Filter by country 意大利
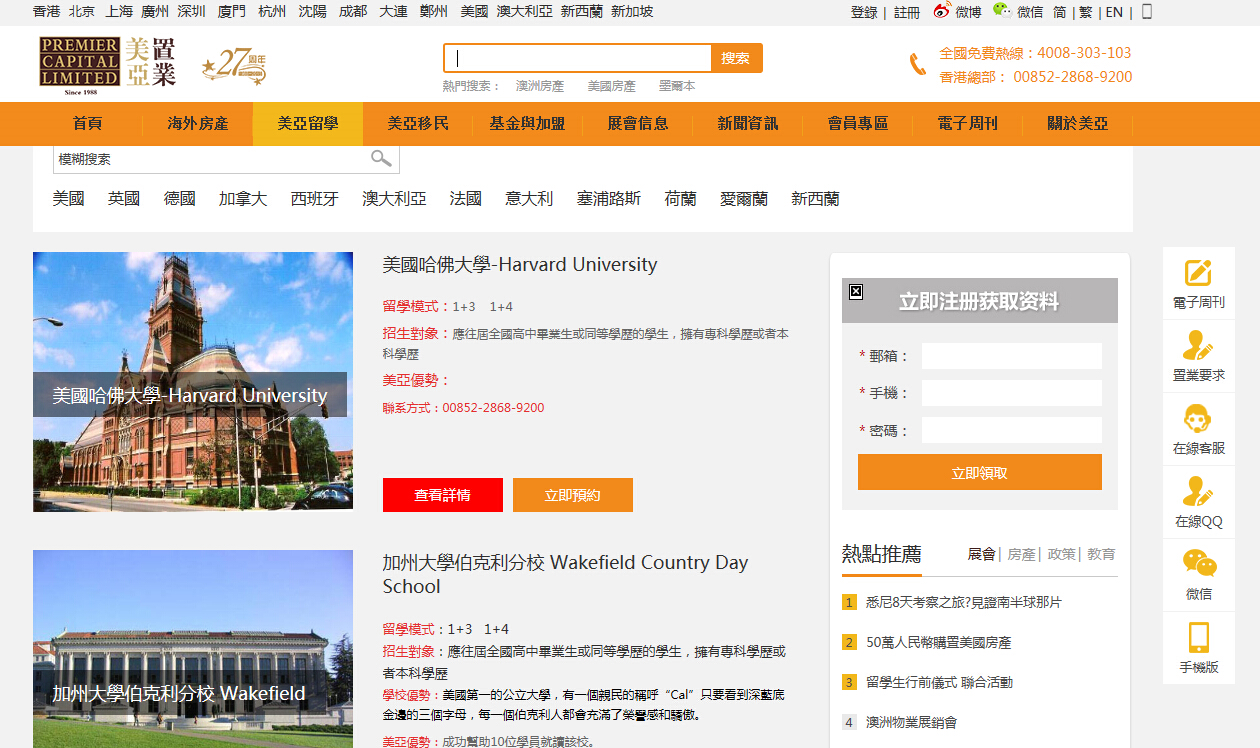This screenshot has width=1260, height=748. pyautogui.click(x=529, y=199)
